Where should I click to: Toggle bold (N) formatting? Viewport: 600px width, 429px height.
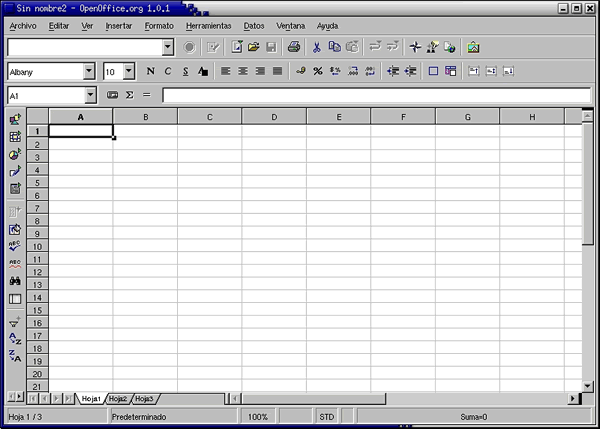[x=151, y=71]
